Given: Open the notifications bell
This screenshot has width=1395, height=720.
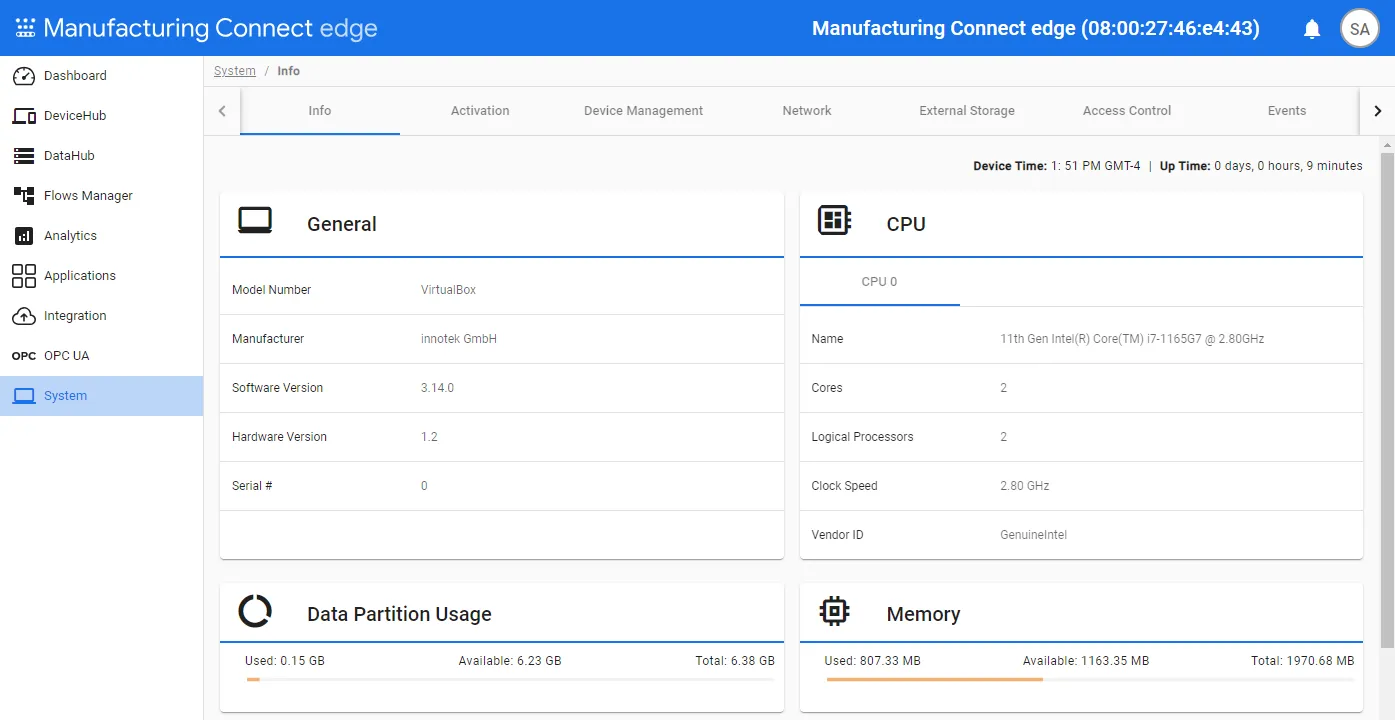Looking at the screenshot, I should pos(1312,29).
